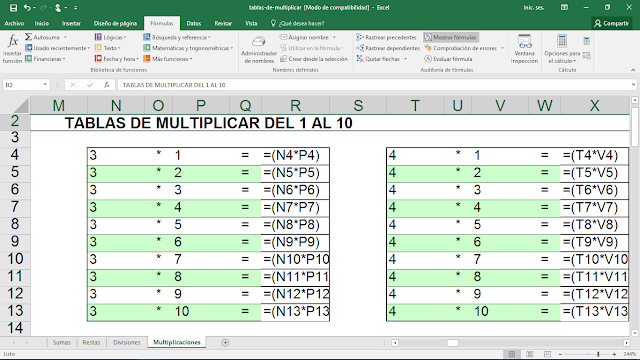Viewport: 640px width, 360px height.
Task: Click Evaluar fórmula
Action: click(x=448, y=59)
